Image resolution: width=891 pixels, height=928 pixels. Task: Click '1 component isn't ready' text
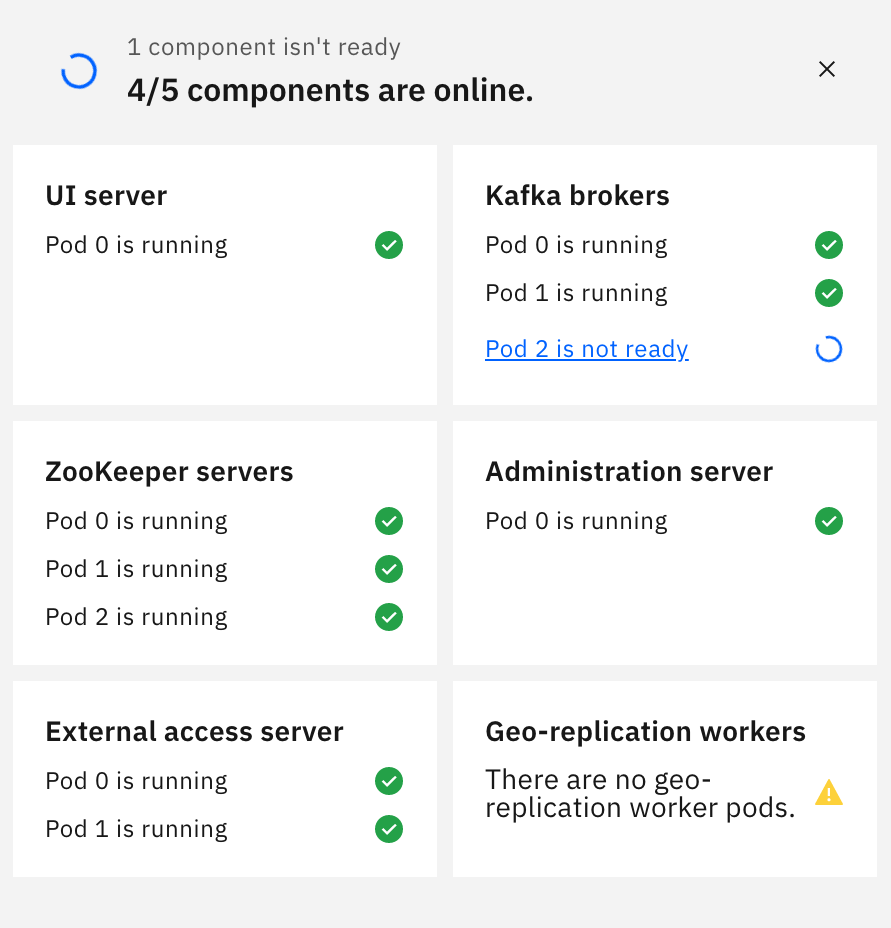point(264,47)
